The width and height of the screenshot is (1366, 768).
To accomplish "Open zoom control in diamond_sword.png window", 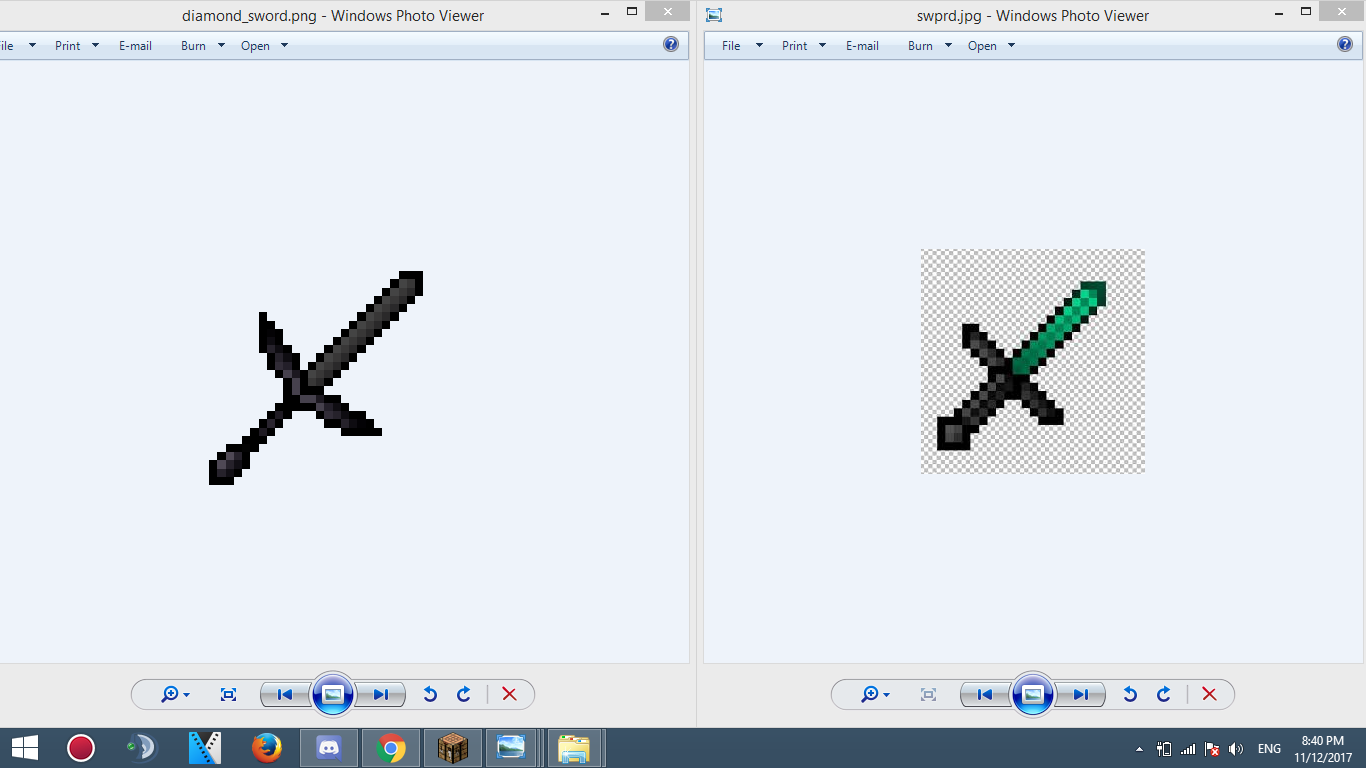I will [175, 694].
